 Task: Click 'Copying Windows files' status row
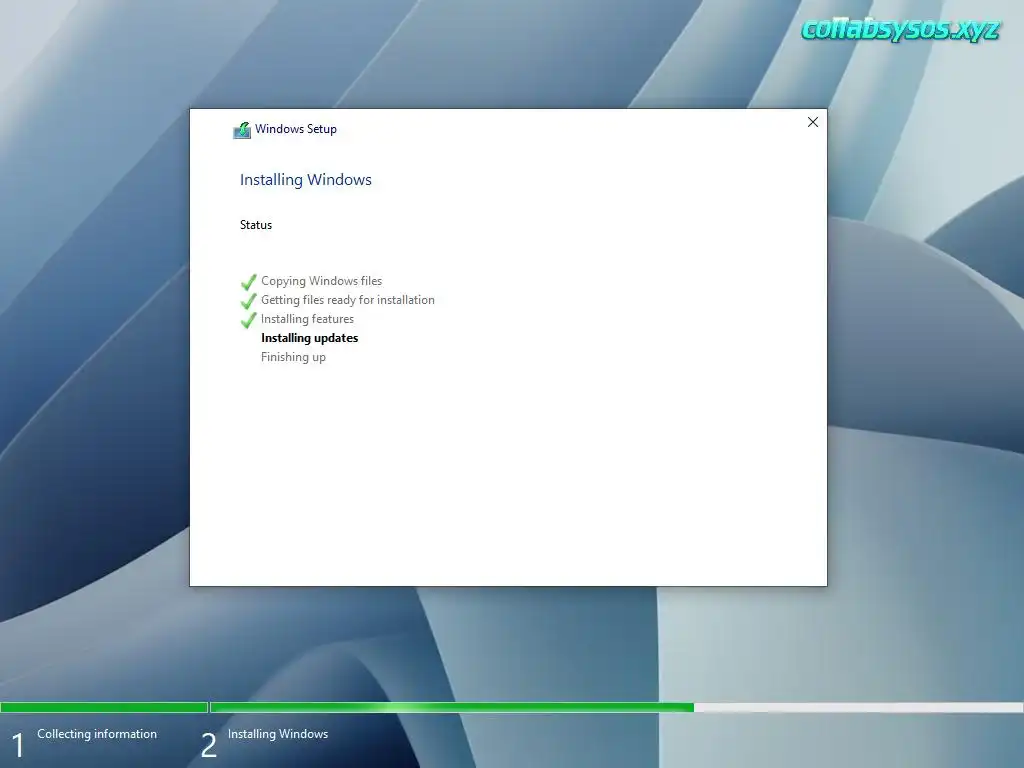321,281
